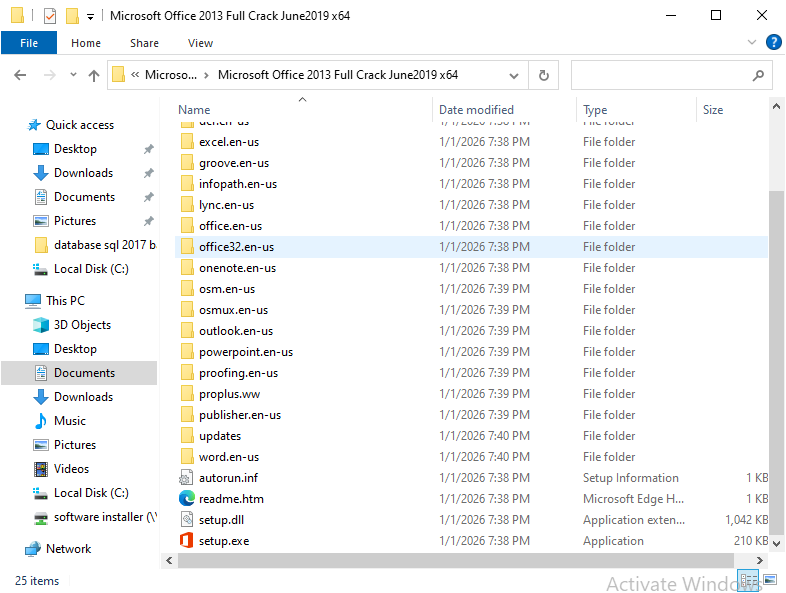This screenshot has width=786, height=593.
Task: Select the autorun.inf file icon
Action: [x=186, y=478]
